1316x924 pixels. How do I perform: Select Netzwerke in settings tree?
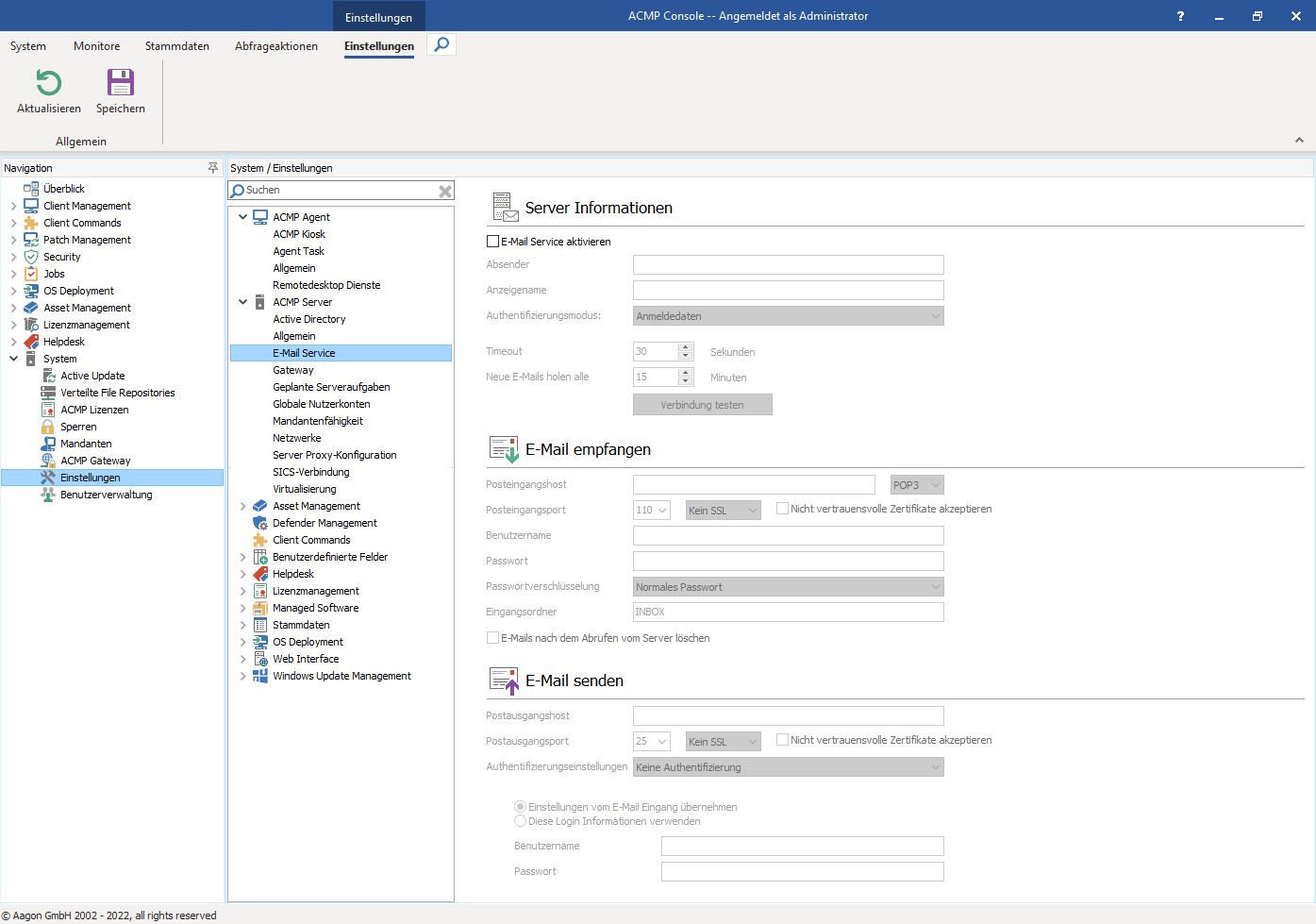[x=297, y=438]
